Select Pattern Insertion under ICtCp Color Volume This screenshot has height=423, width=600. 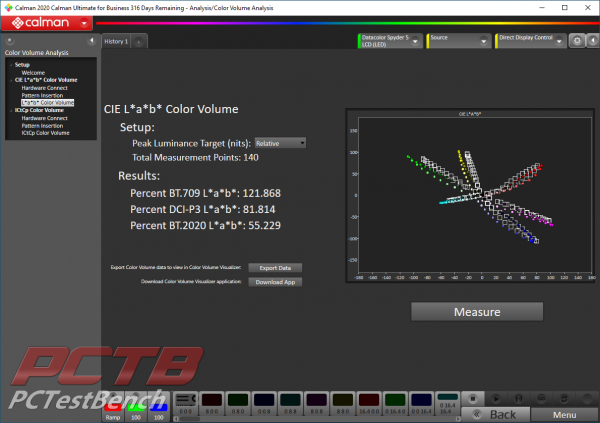pyautogui.click(x=42, y=126)
